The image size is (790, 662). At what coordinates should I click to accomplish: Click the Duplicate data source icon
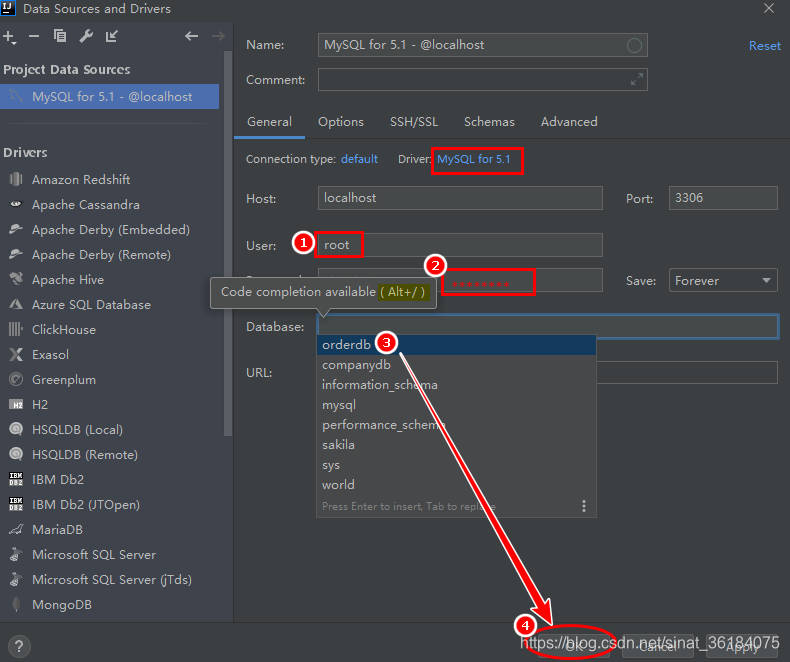[60, 36]
